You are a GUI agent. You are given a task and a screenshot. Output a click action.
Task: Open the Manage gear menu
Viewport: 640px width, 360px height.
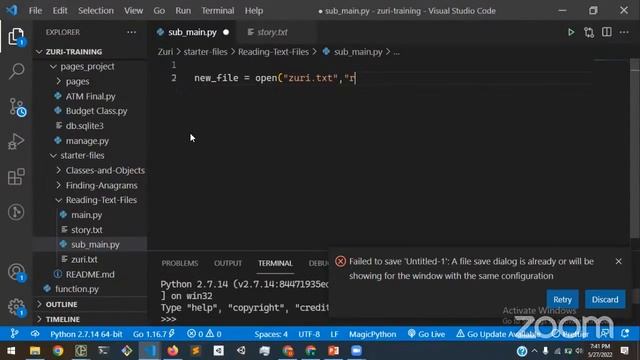coord(17,307)
